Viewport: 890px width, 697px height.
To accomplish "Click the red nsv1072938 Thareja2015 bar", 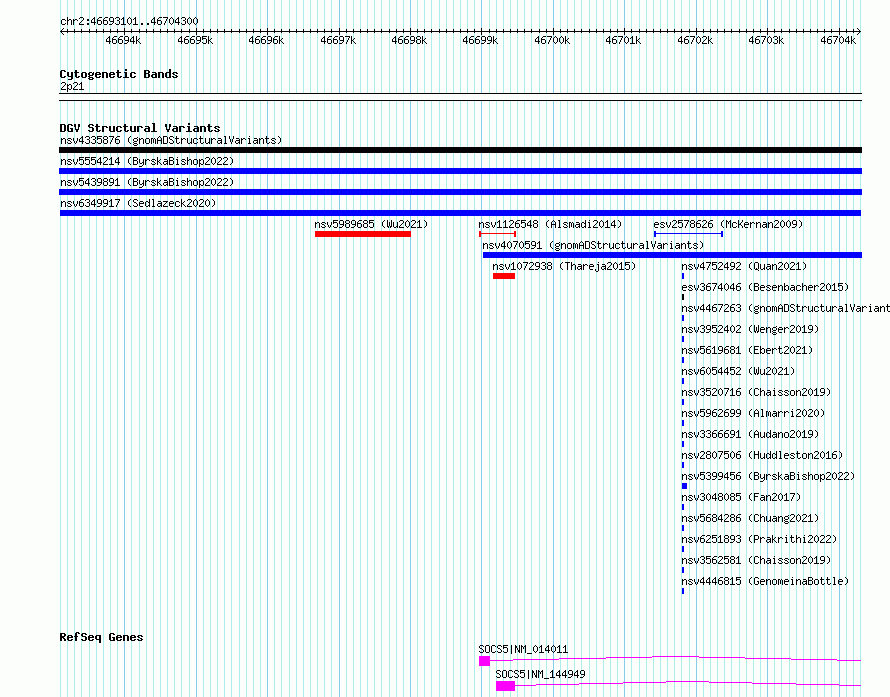I will [504, 276].
